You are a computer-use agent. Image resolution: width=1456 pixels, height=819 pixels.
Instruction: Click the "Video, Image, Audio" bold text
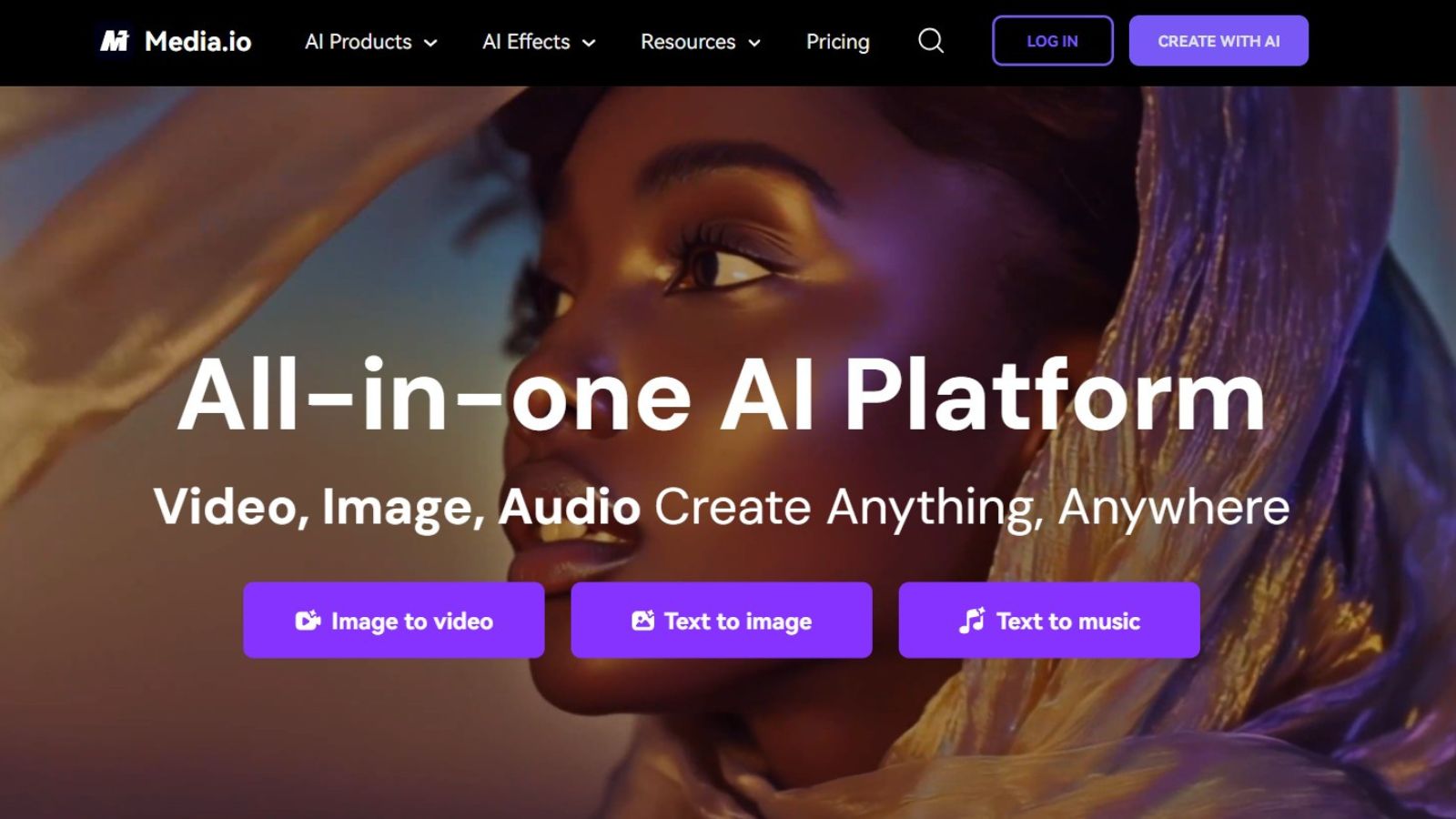(397, 507)
